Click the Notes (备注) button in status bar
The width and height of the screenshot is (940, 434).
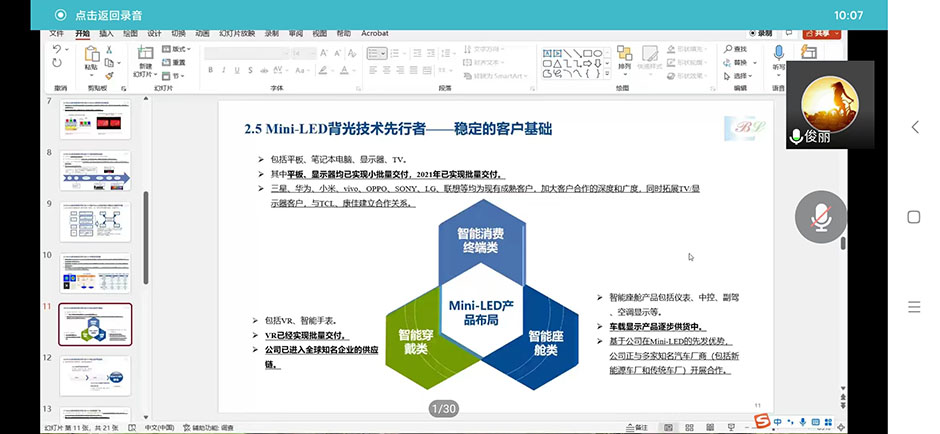click(x=636, y=427)
